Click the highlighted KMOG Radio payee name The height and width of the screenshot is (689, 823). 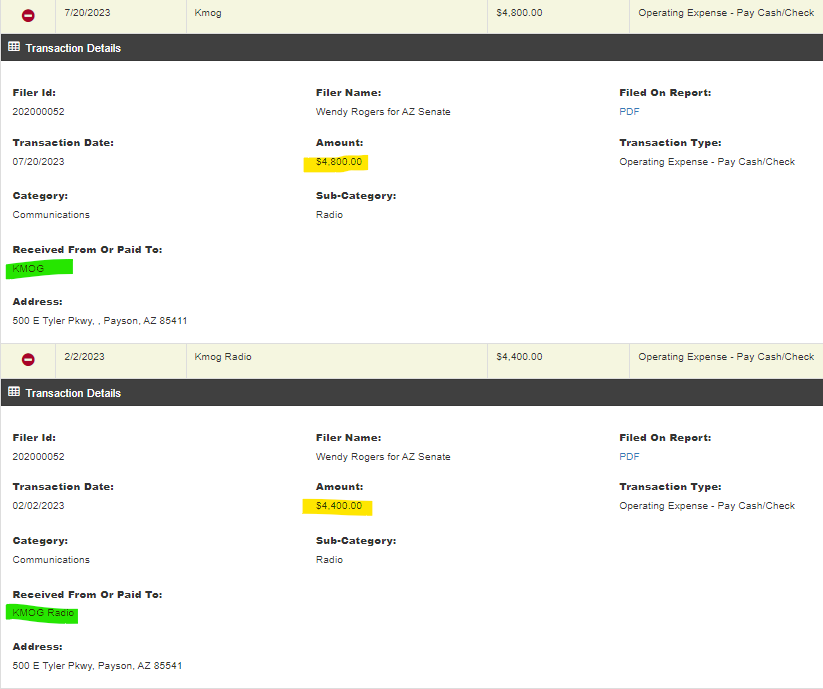tap(43, 613)
